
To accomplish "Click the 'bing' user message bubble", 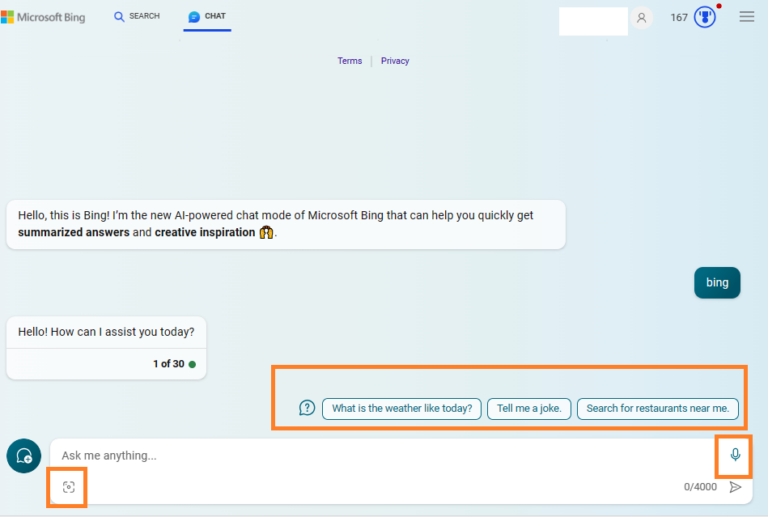I will coord(717,282).
